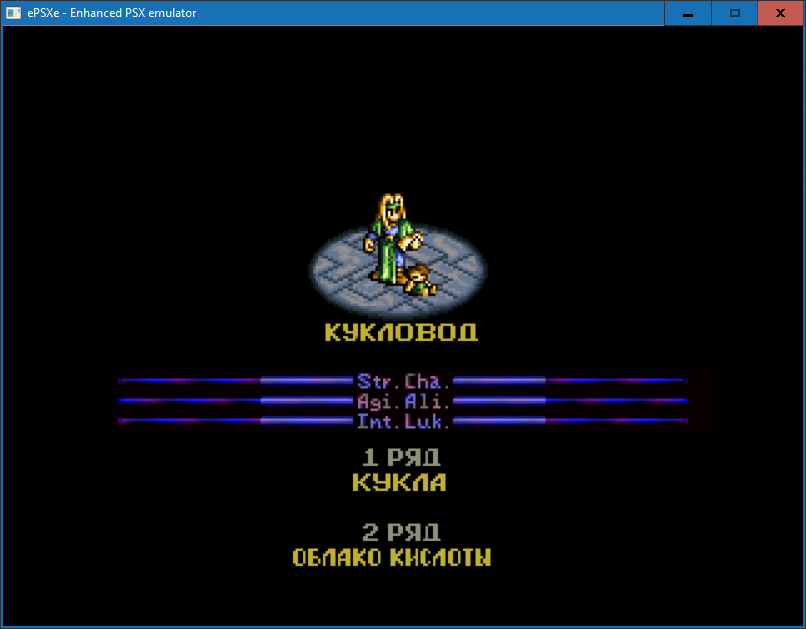Viewport: 806px width, 629px height.
Task: Click the Str. stat bar on left
Action: point(235,381)
